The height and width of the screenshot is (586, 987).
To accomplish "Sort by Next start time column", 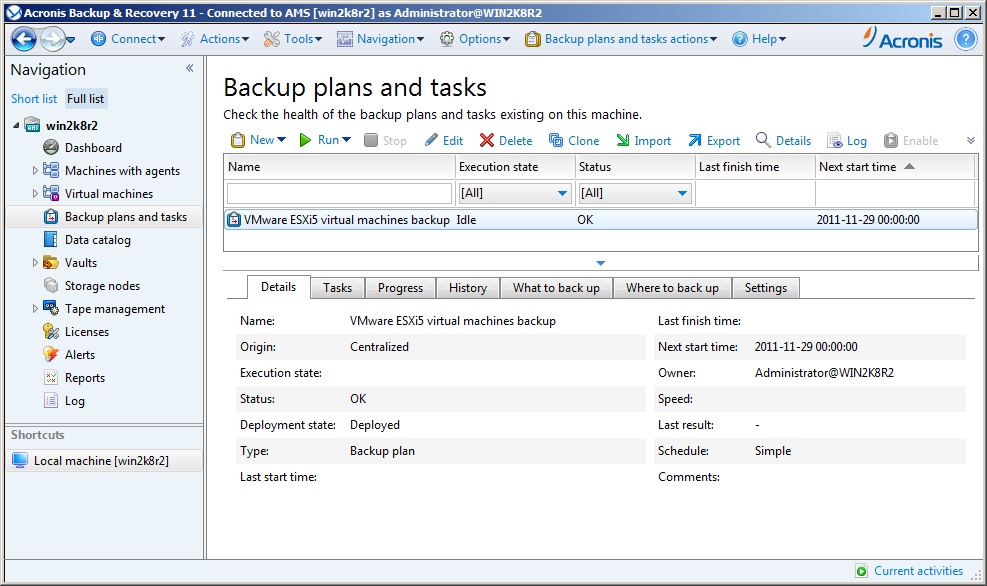I will [x=895, y=167].
